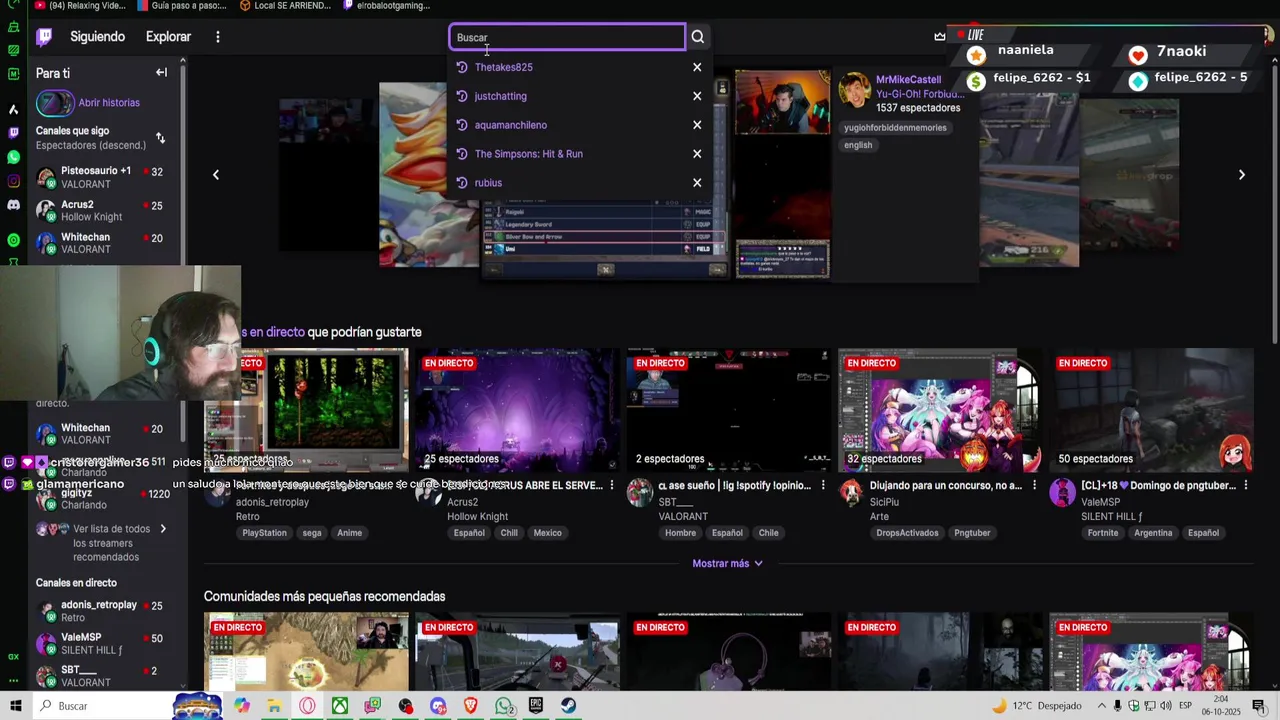
Task: Open options for the SiciPiu stream card
Action: [1034, 485]
